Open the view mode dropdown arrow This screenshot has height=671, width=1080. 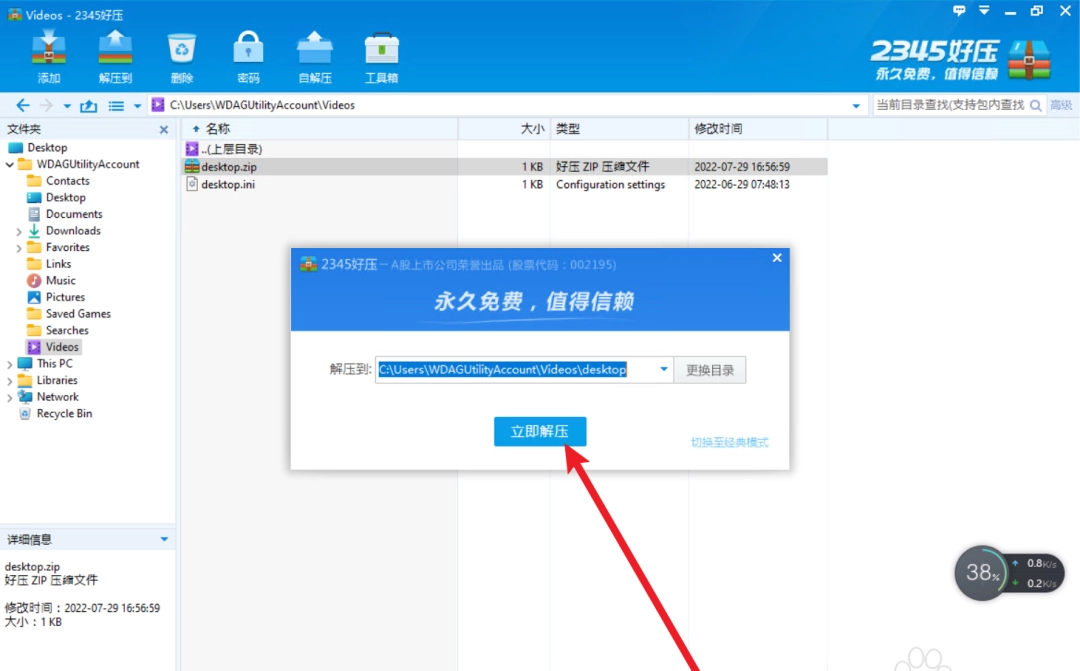[x=137, y=106]
